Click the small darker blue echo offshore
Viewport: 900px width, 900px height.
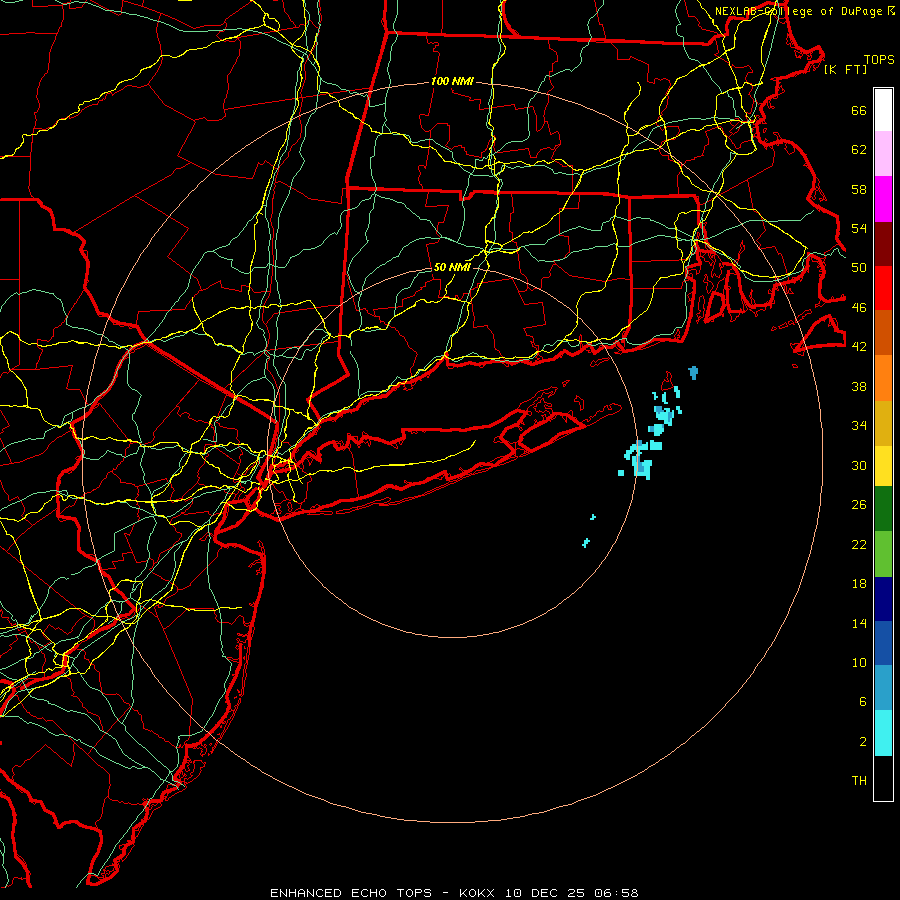pos(693,373)
